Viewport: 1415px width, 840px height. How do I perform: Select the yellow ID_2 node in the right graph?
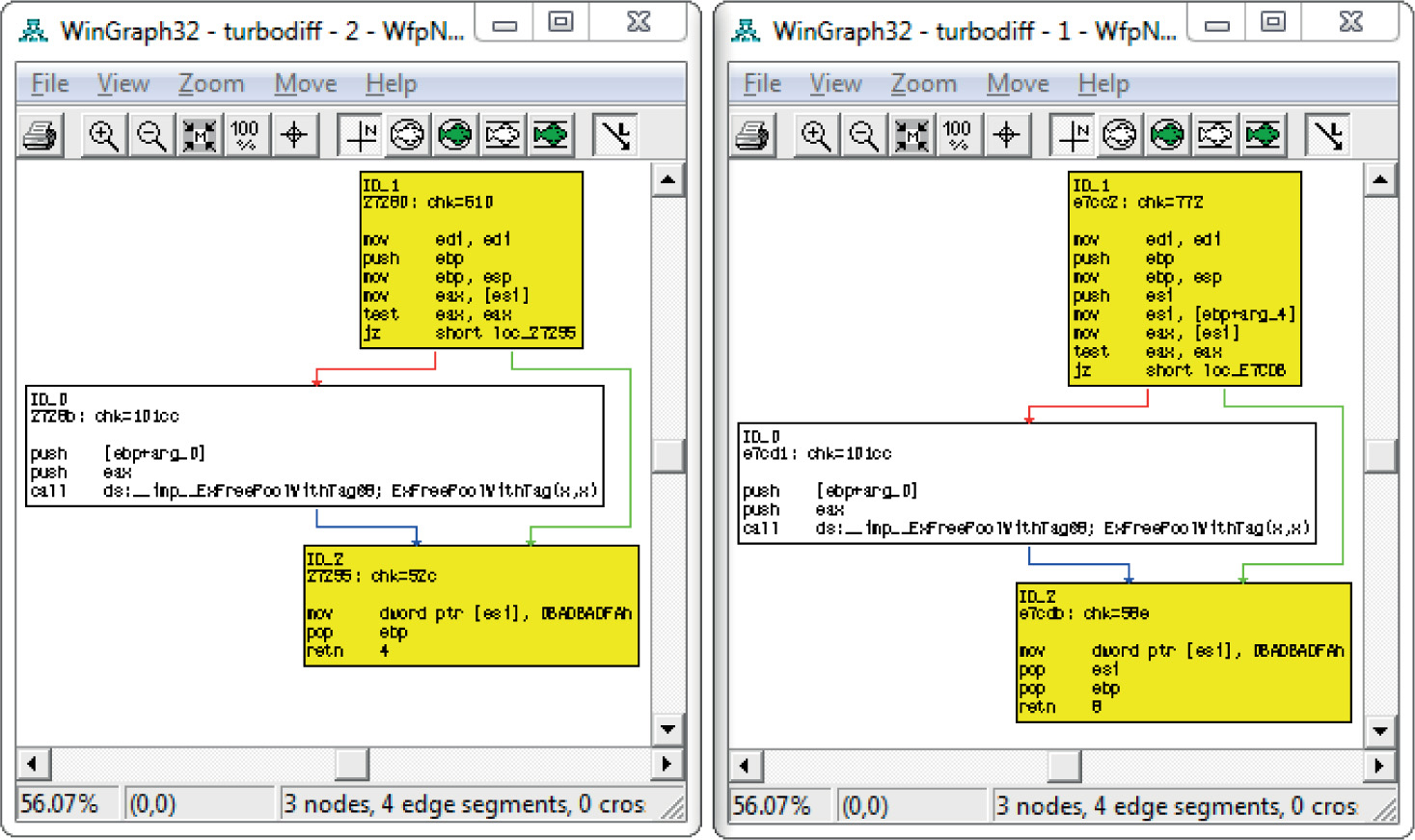tap(1183, 652)
